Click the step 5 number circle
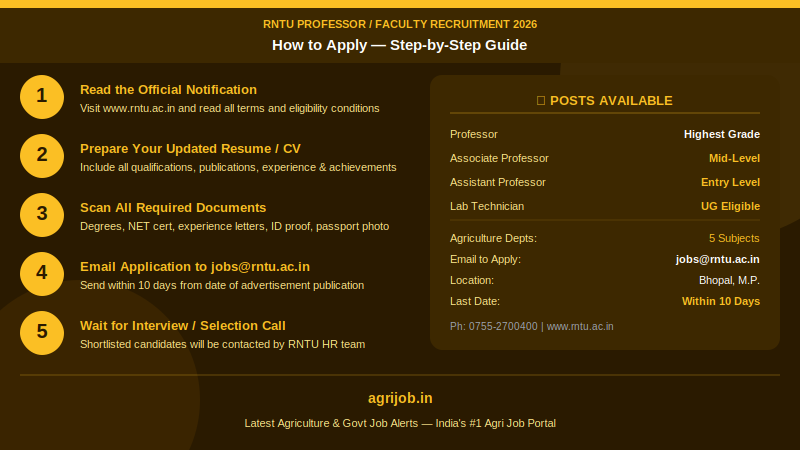800x450 pixels. coord(42,333)
